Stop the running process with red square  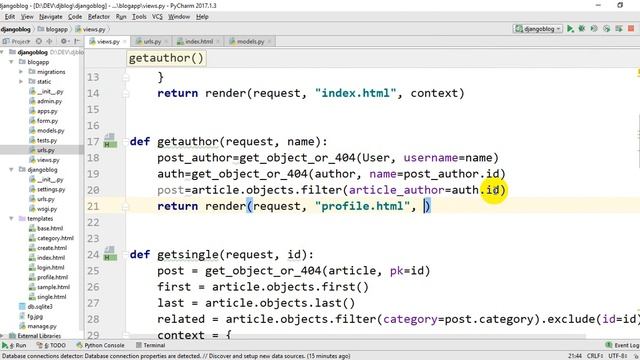pyautogui.click(x=631, y=29)
